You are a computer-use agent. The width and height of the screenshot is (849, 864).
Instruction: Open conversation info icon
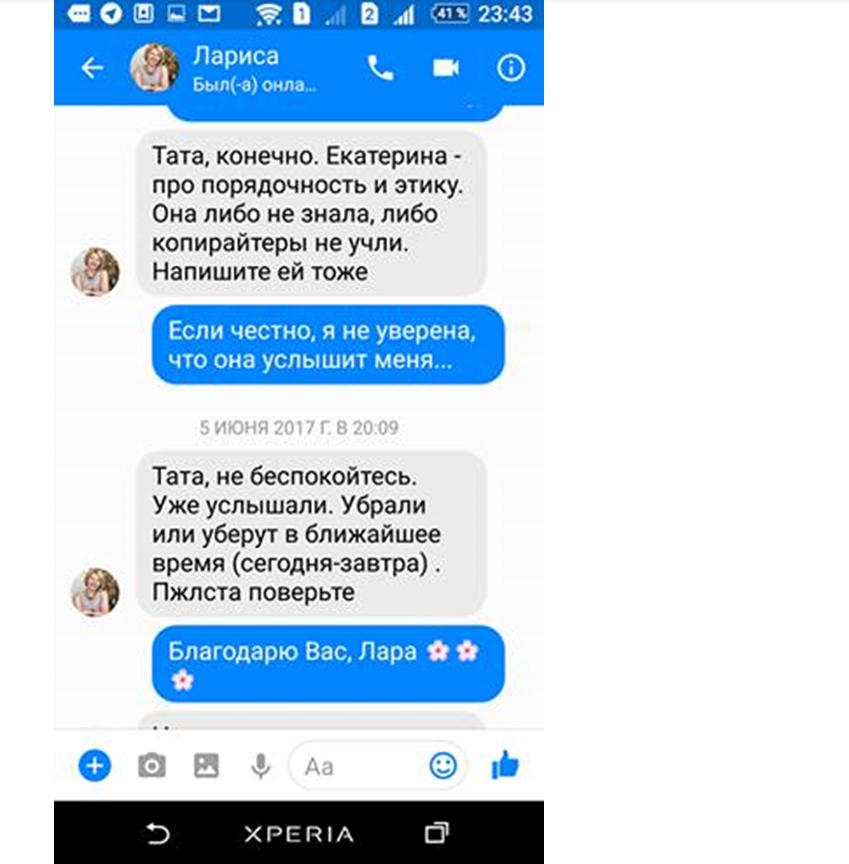(511, 68)
